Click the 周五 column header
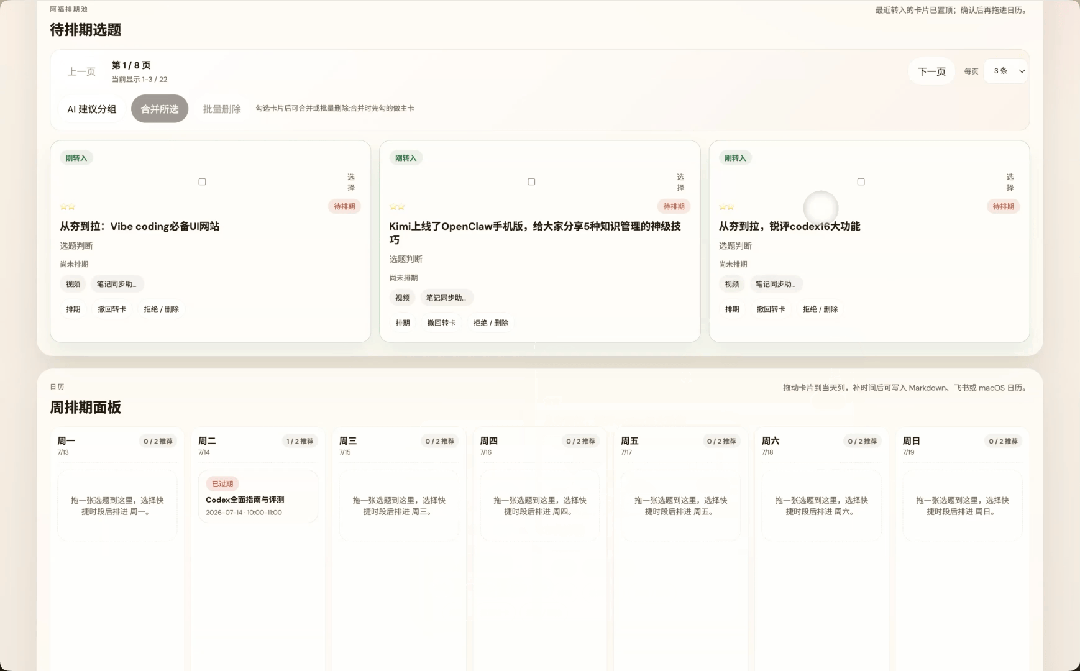 [x=630, y=441]
